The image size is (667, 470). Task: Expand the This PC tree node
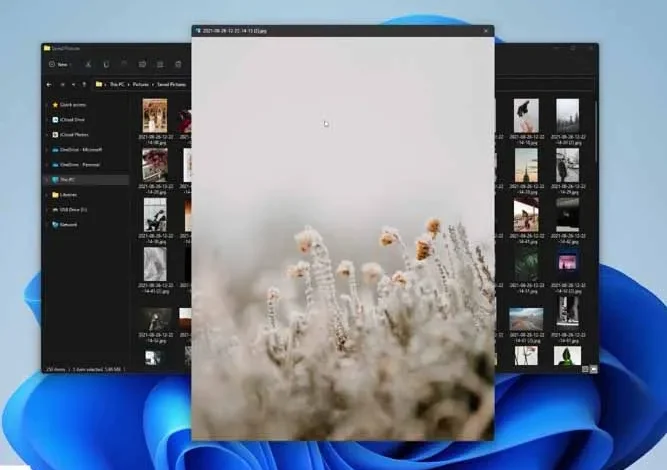(x=47, y=180)
